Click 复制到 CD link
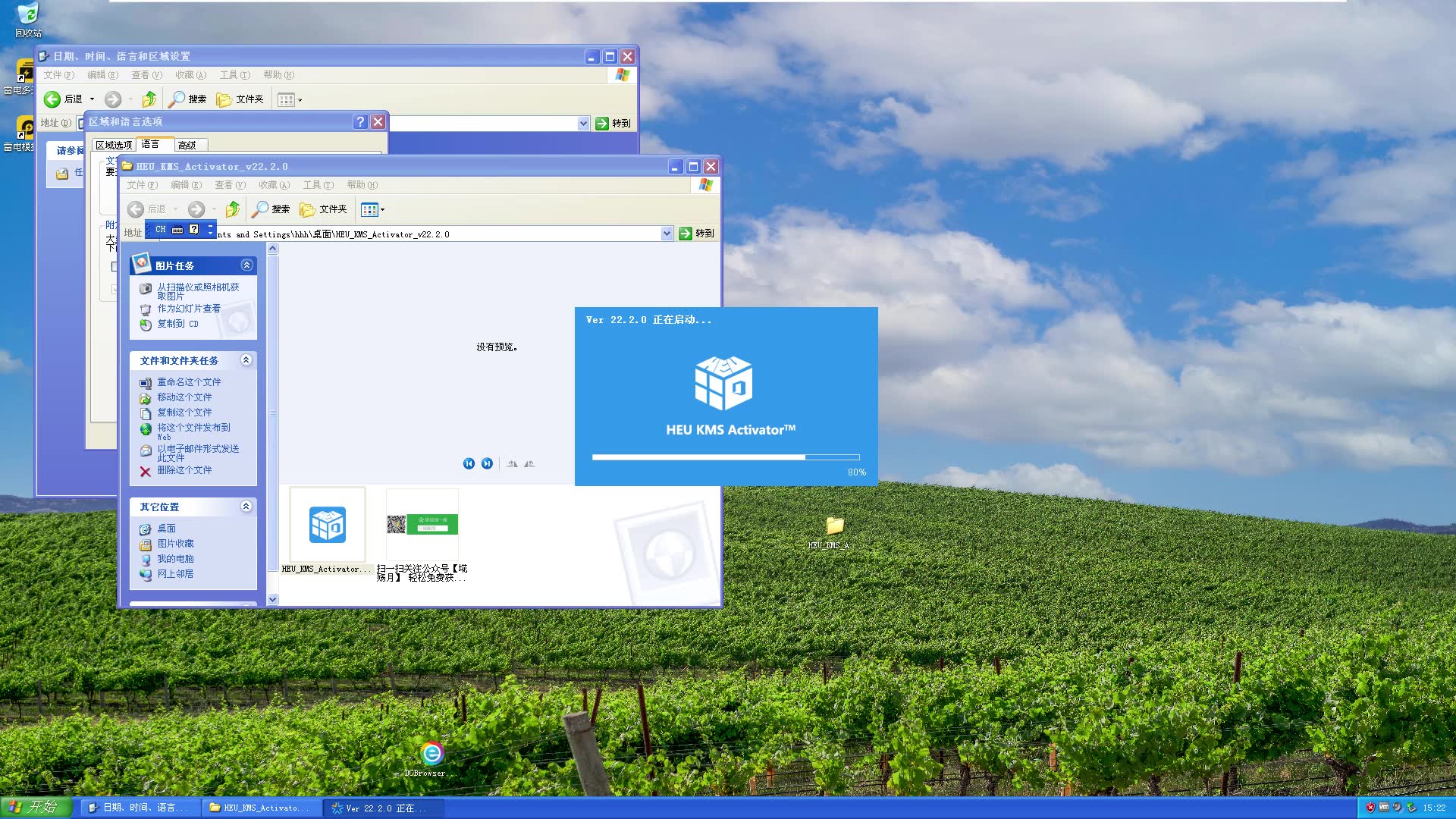This screenshot has height=819, width=1456. coord(177,324)
